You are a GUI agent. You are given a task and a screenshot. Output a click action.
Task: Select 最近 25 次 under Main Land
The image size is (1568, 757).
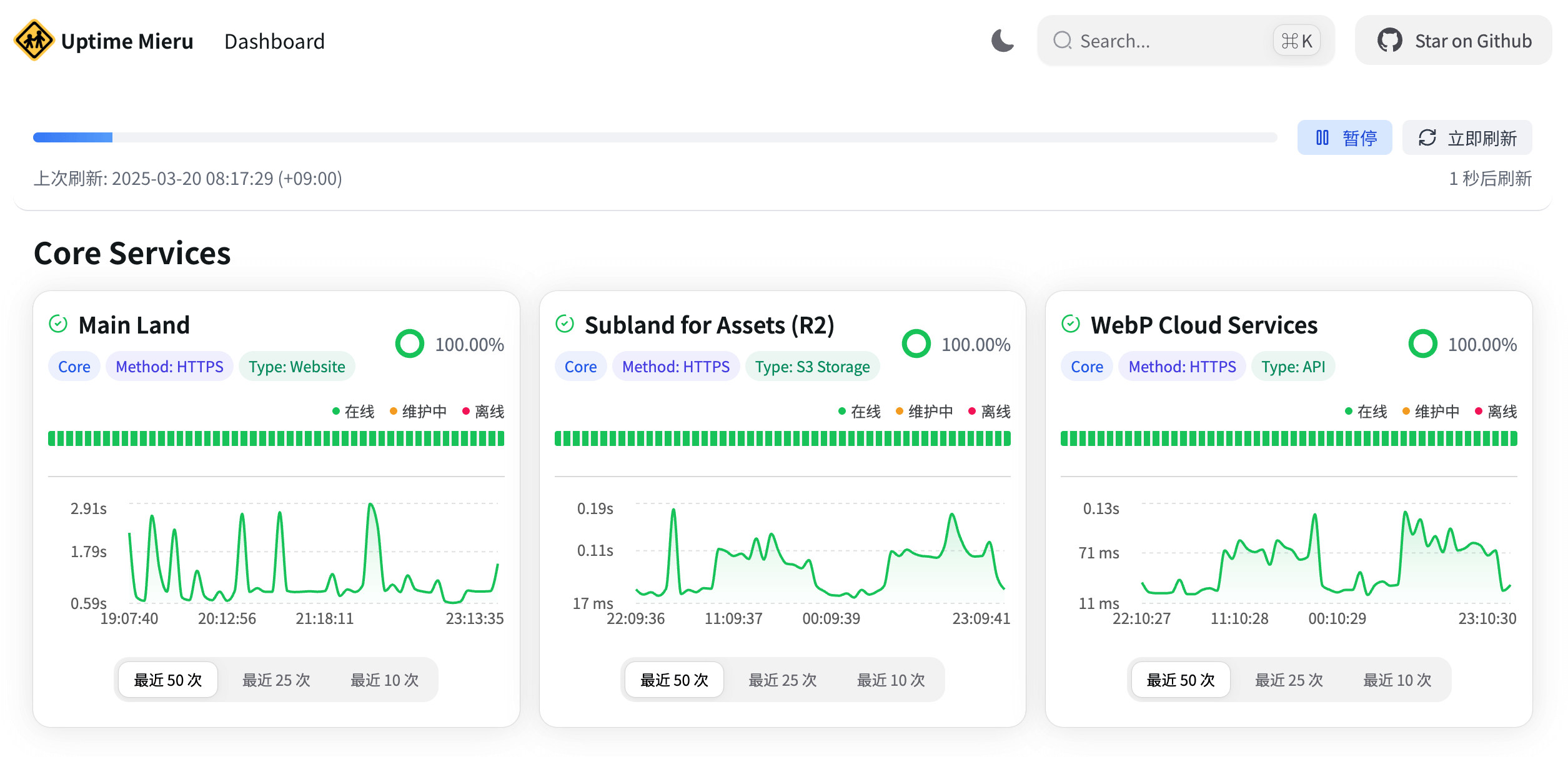click(276, 680)
